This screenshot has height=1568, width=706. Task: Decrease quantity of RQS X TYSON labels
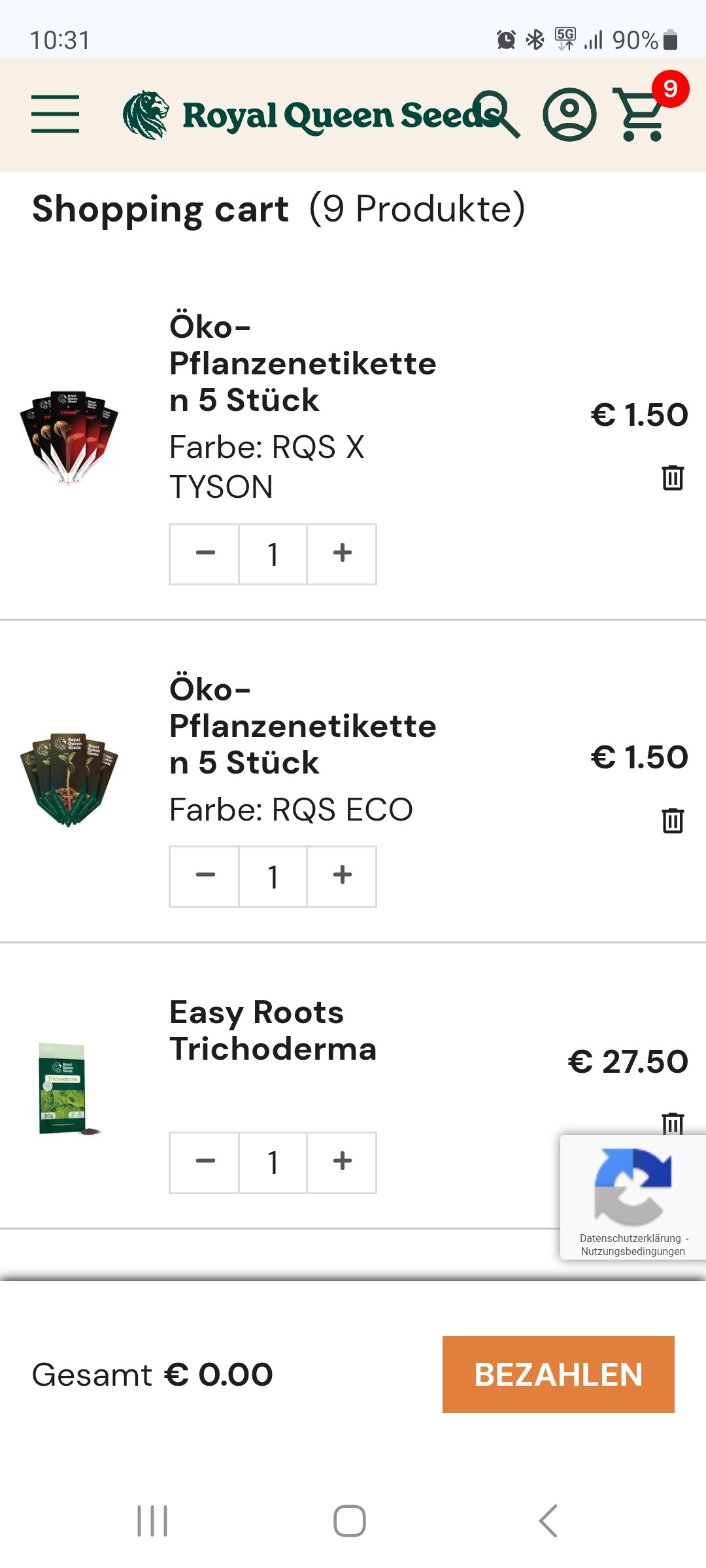(x=205, y=553)
